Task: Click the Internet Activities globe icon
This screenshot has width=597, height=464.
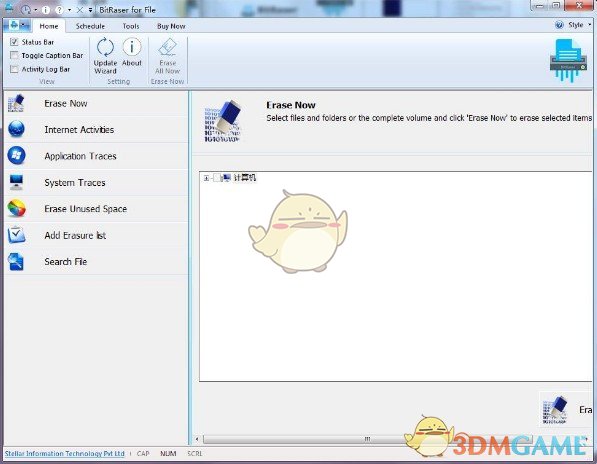Action: click(x=16, y=129)
